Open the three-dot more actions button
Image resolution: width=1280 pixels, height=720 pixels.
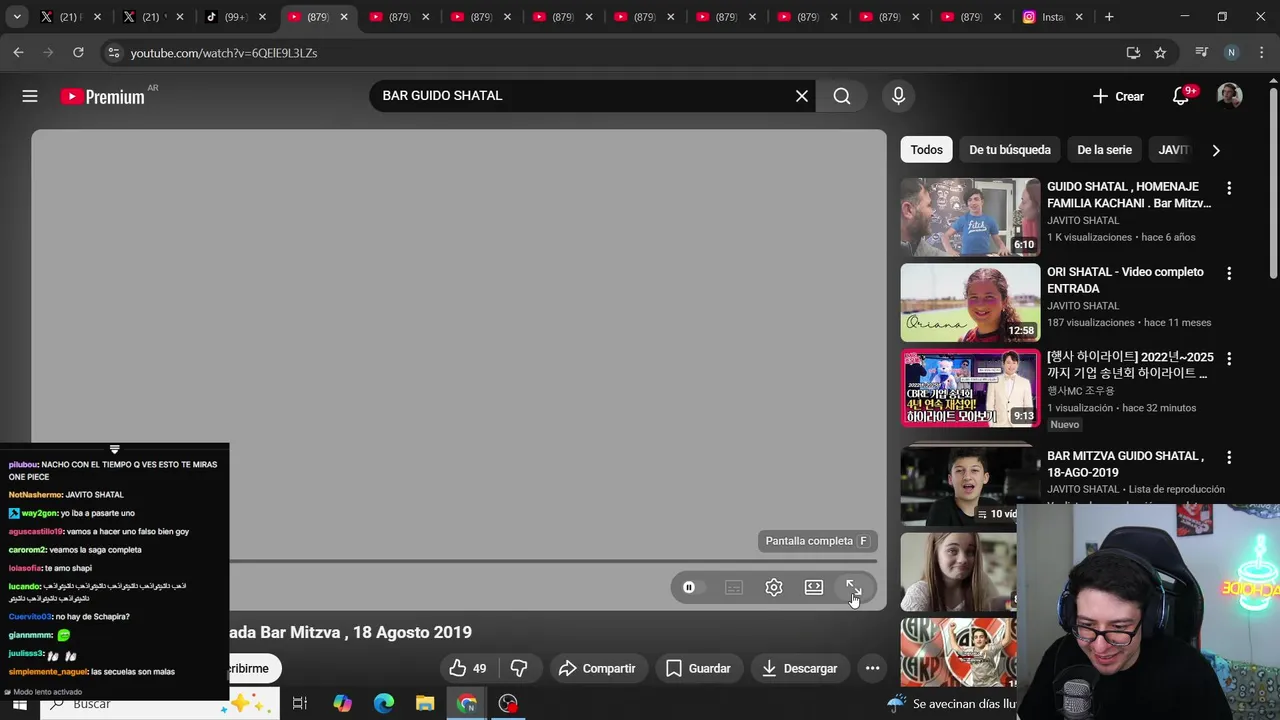tap(872, 668)
